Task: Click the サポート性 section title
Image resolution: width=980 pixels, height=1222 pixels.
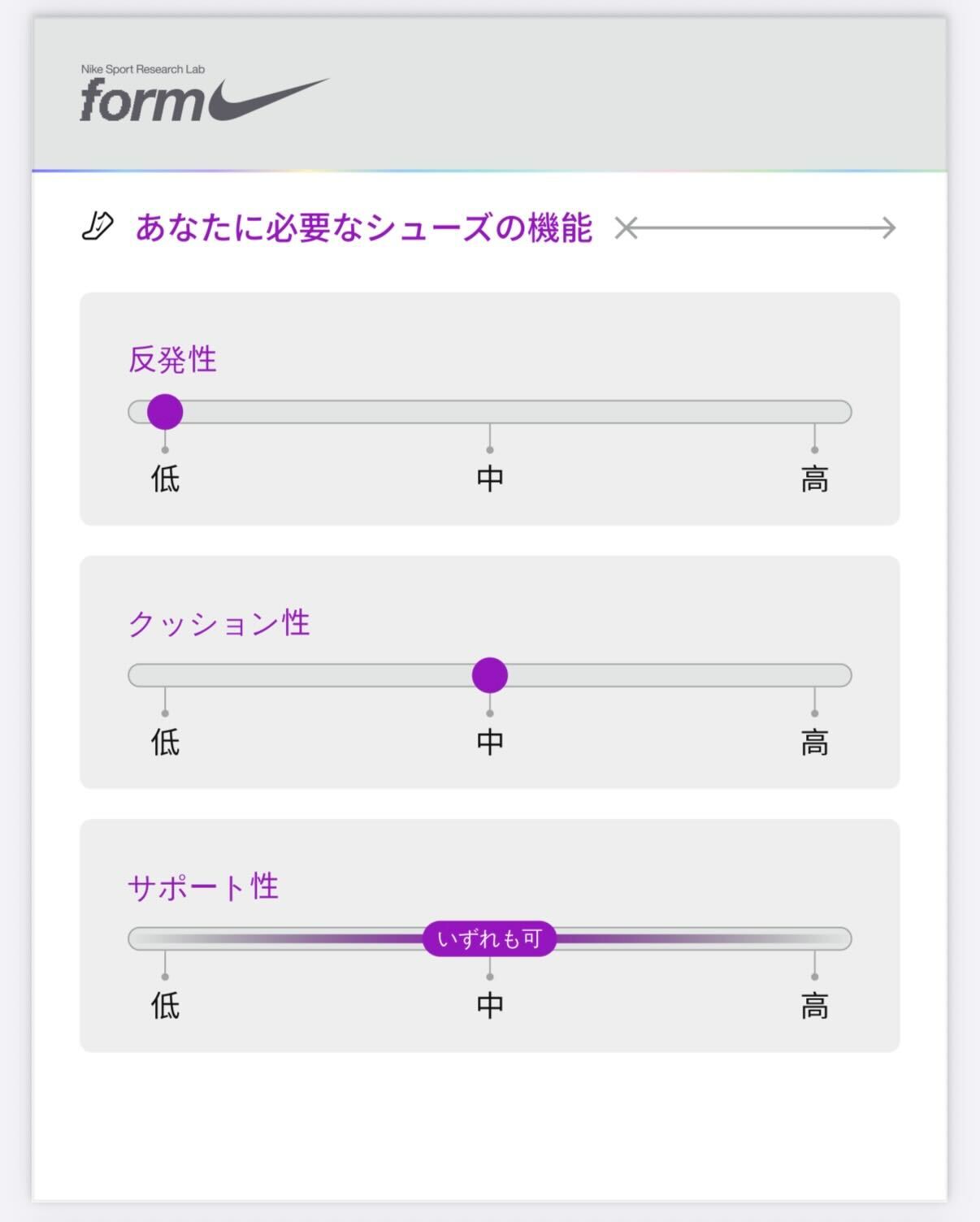Action: [x=203, y=886]
